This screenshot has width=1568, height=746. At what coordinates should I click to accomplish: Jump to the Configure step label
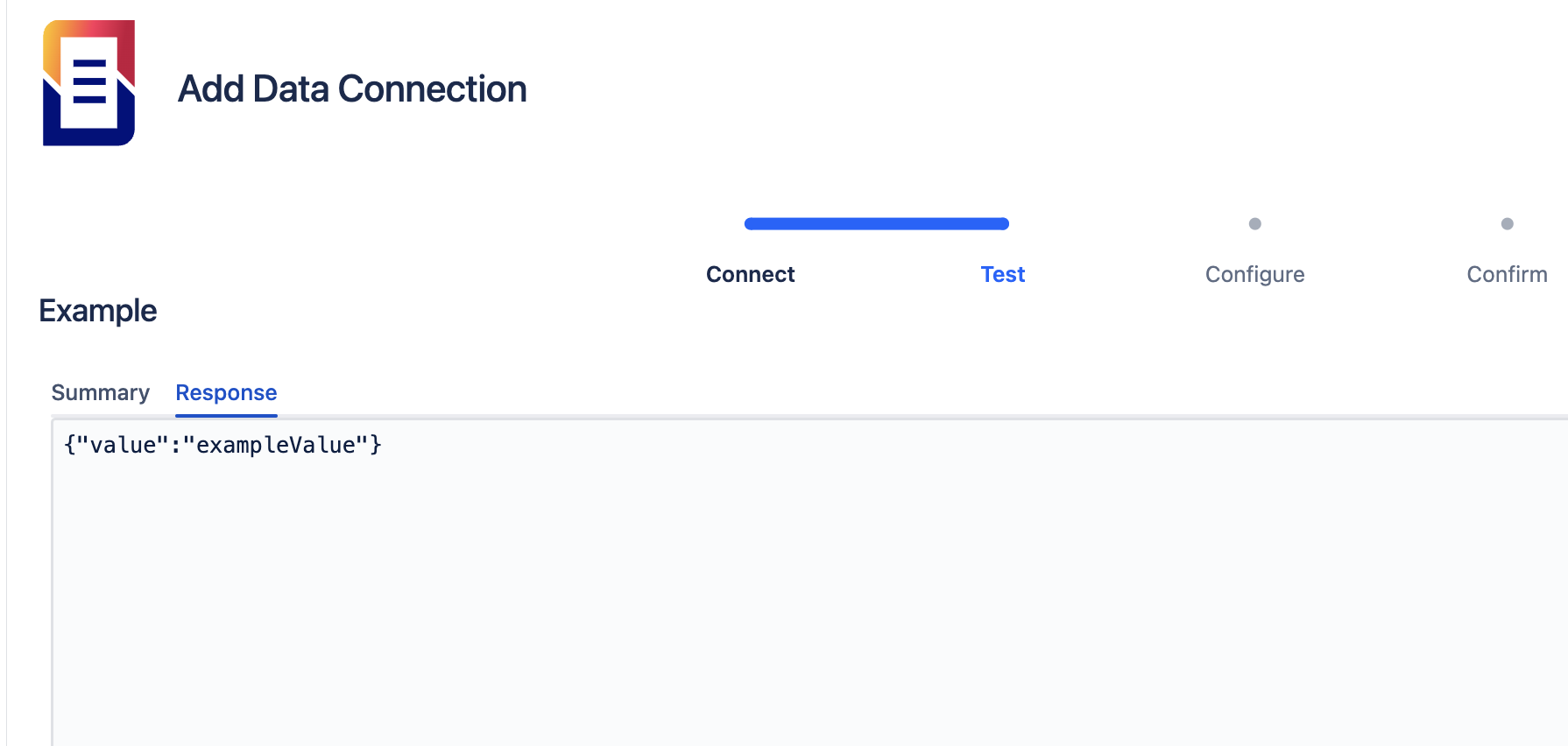pos(1254,275)
